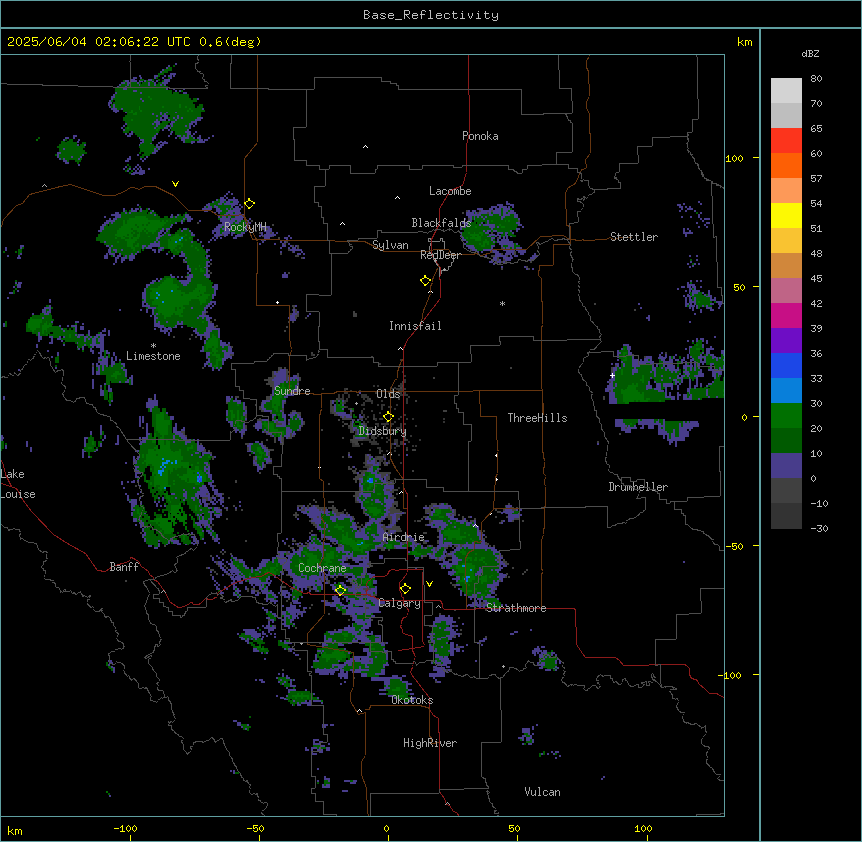Click the Airdrie city label
Viewport: 862px width, 842px height.
pyautogui.click(x=404, y=537)
